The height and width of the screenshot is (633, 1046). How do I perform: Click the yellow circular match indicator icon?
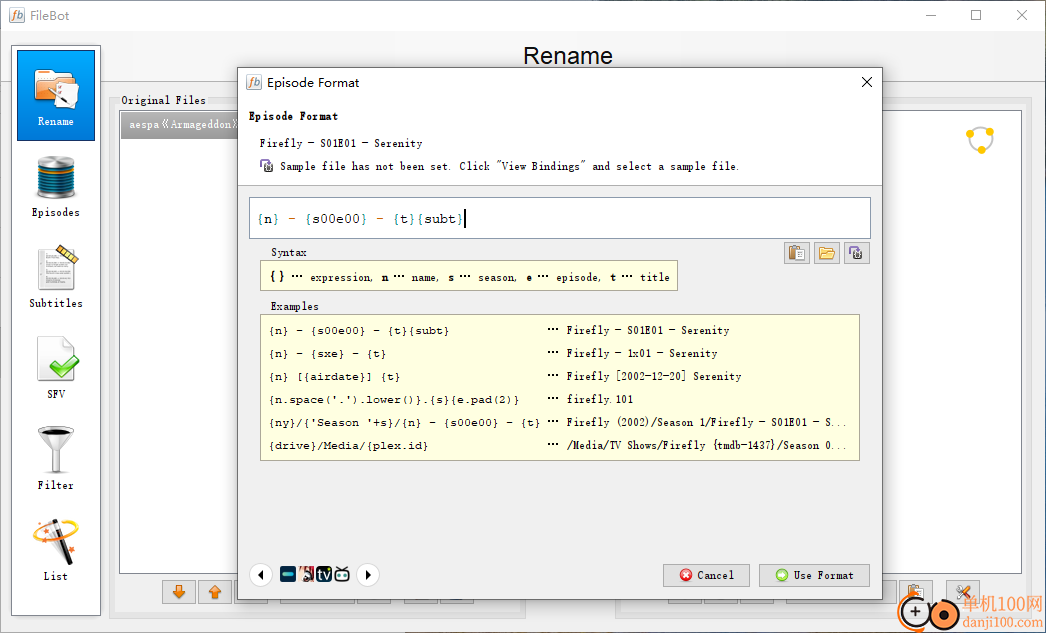[981, 140]
